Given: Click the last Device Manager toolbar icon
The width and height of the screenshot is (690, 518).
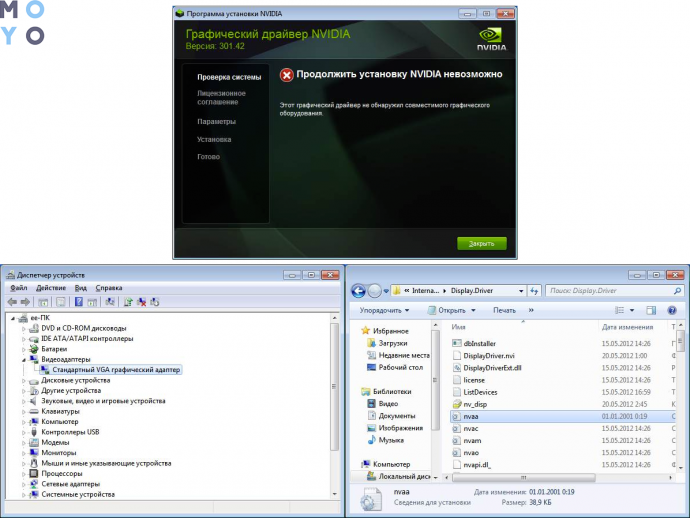Looking at the screenshot, I should click(154, 302).
